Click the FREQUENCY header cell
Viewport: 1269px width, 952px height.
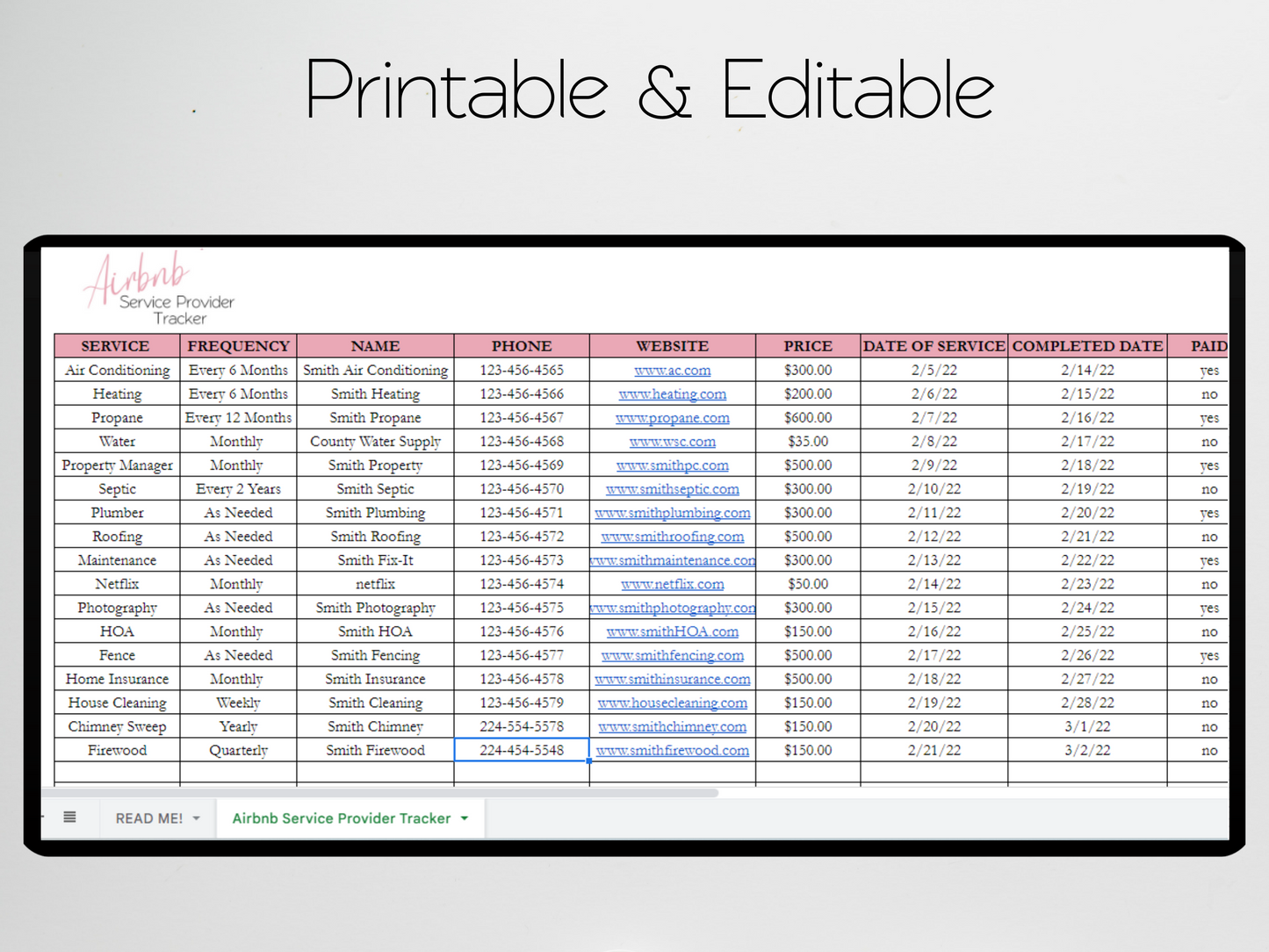pos(238,346)
